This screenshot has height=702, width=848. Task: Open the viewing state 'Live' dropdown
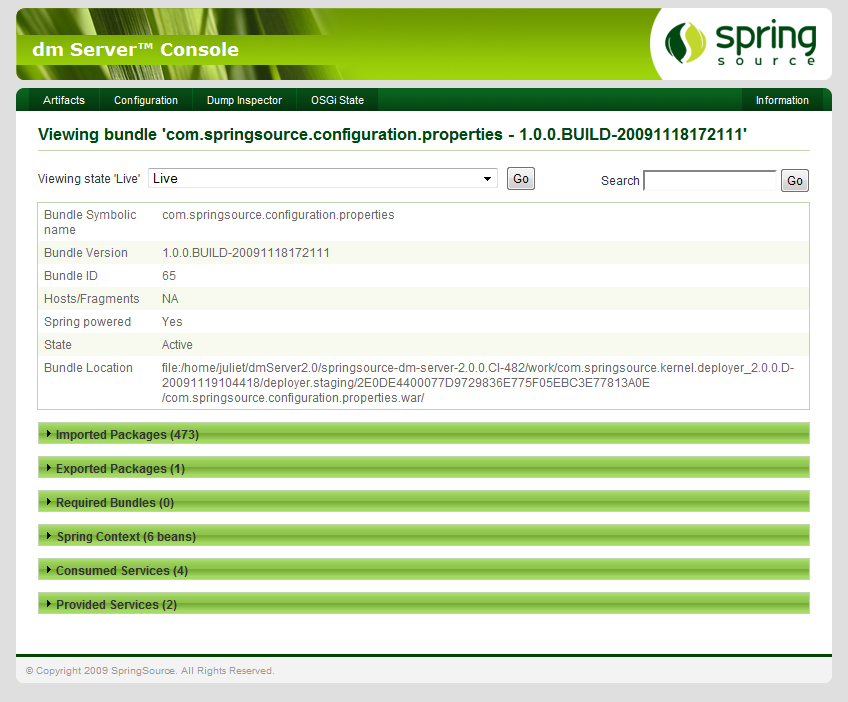pos(323,178)
